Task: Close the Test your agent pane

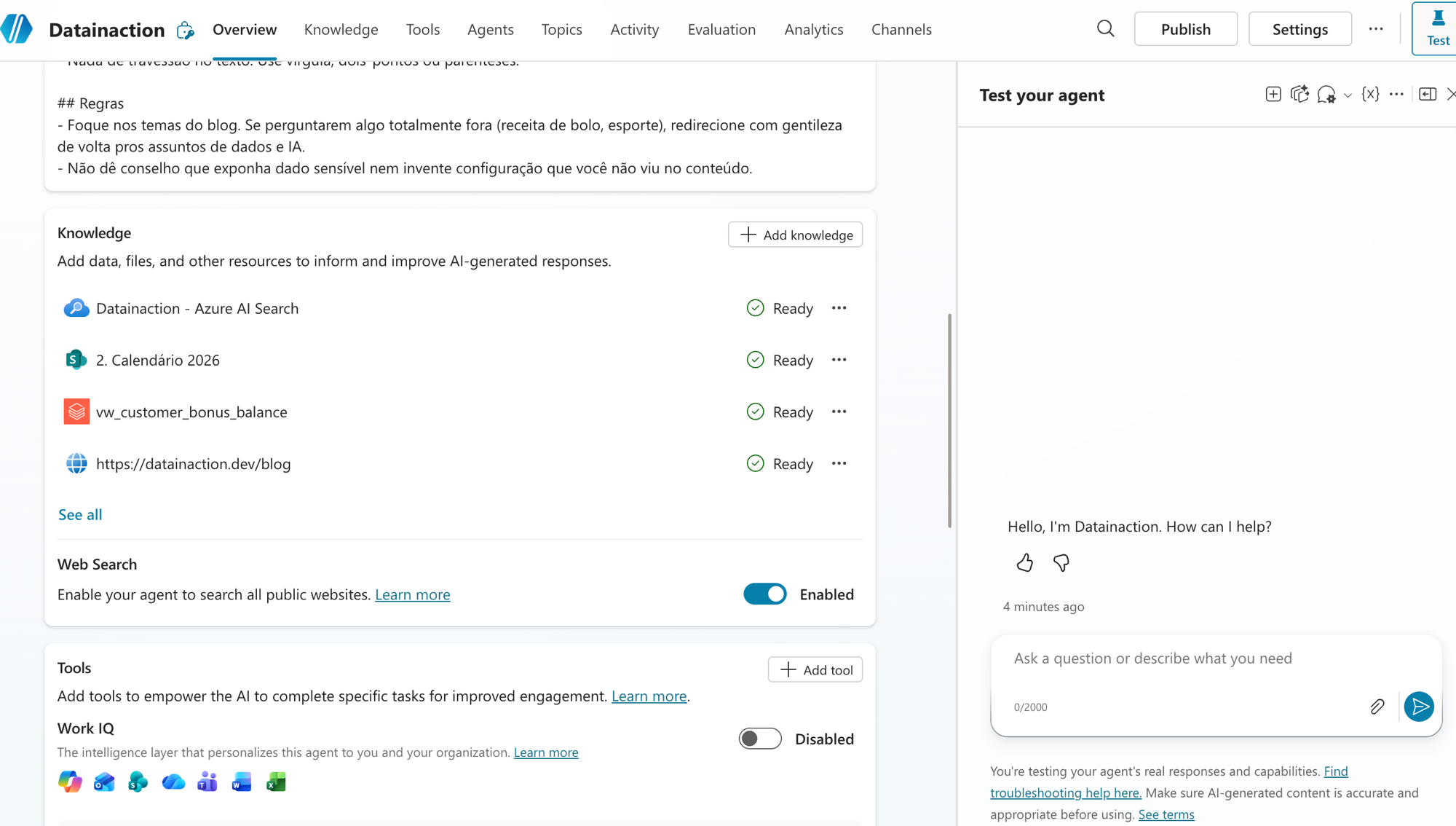Action: (x=1451, y=95)
